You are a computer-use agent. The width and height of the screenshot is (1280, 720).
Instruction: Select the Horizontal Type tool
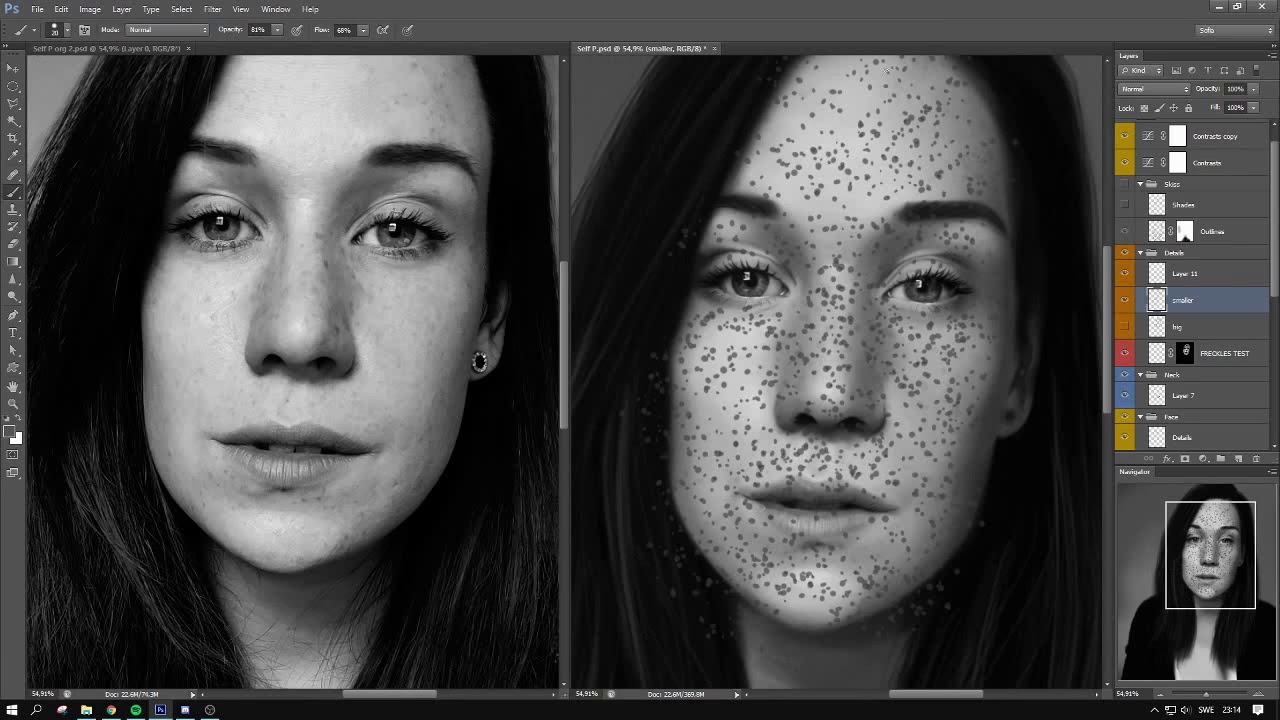(x=13, y=333)
